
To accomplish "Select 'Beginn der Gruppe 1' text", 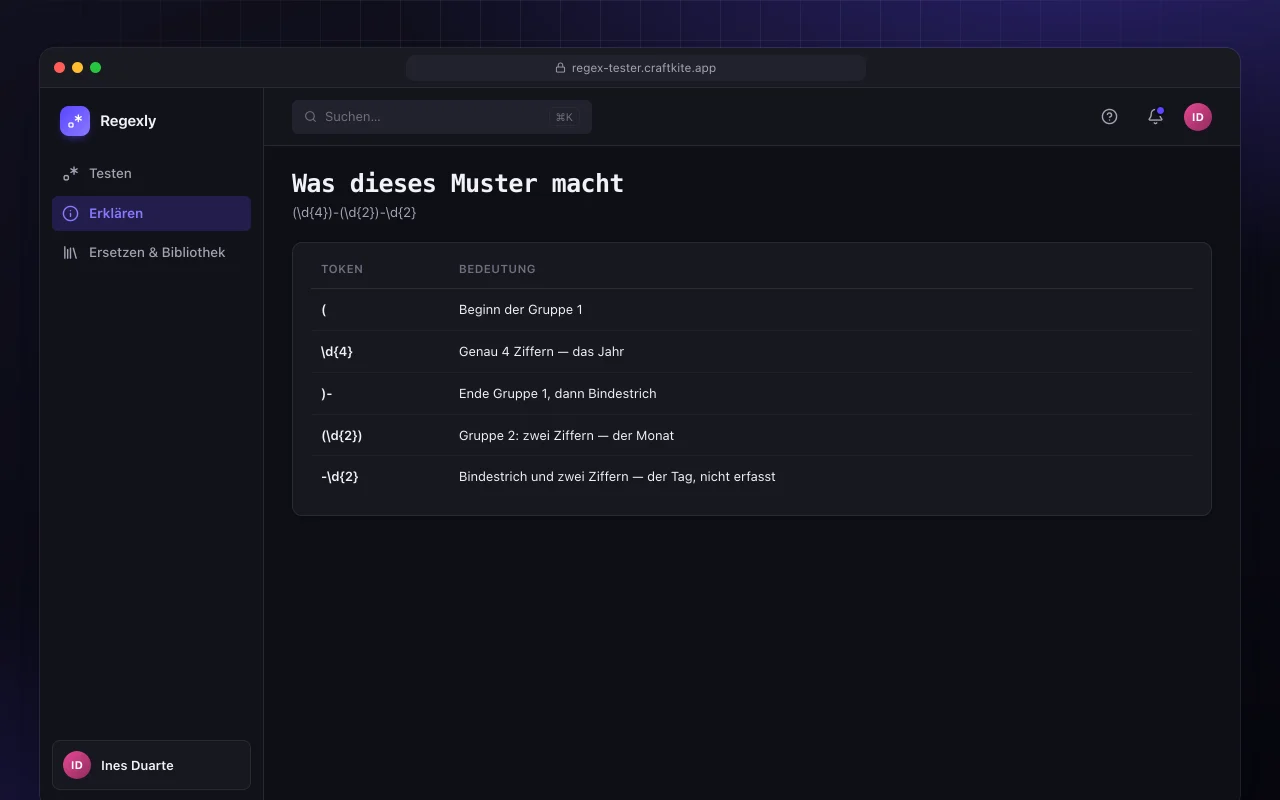I will click(x=521, y=310).
